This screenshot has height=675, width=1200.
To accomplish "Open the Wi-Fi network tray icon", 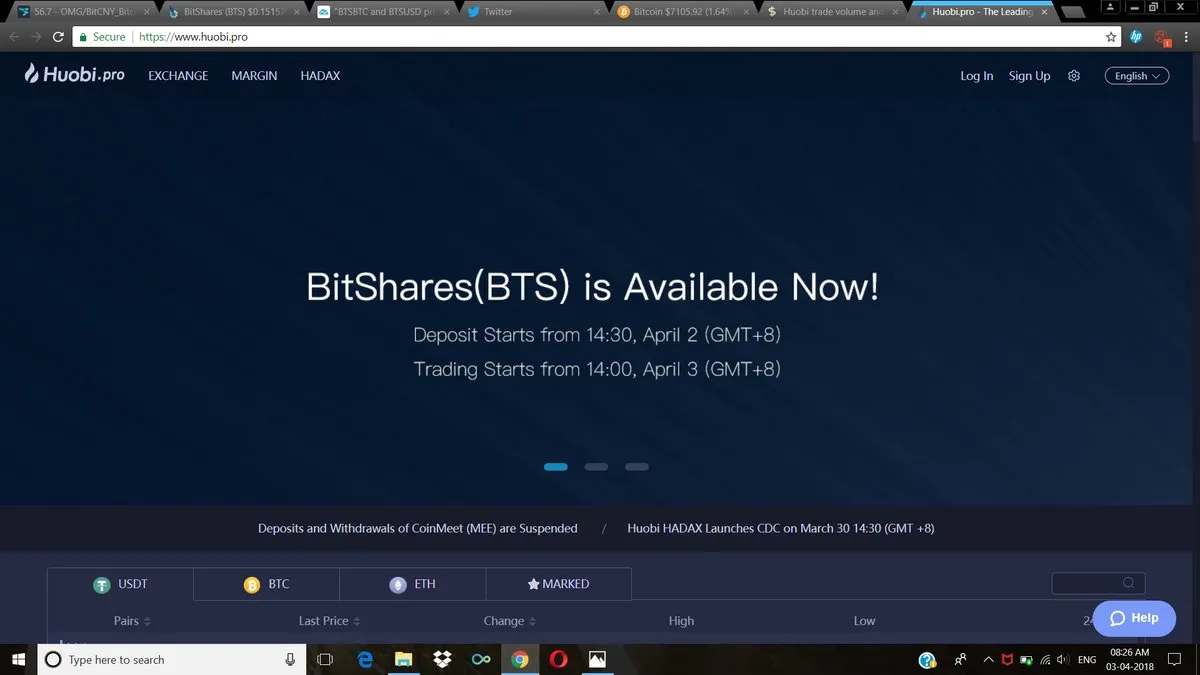I will pyautogui.click(x=1045, y=660).
